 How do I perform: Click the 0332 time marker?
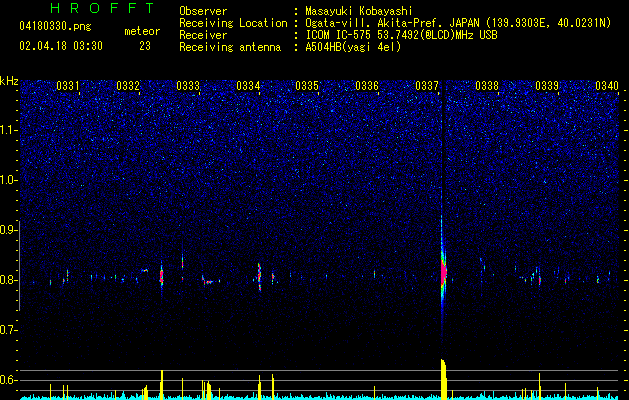[128, 86]
